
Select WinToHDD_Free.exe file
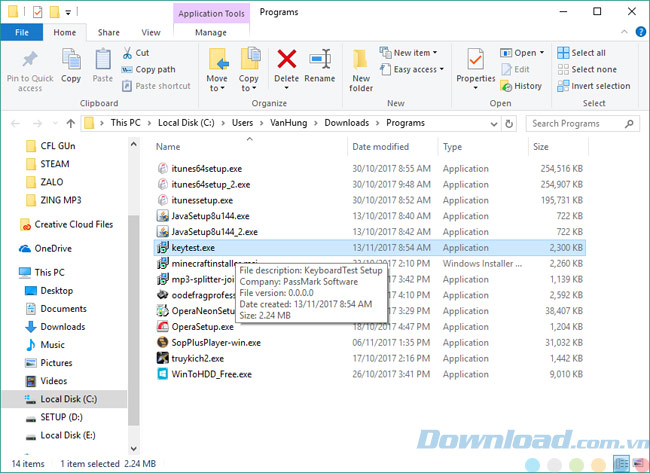(369, 374)
